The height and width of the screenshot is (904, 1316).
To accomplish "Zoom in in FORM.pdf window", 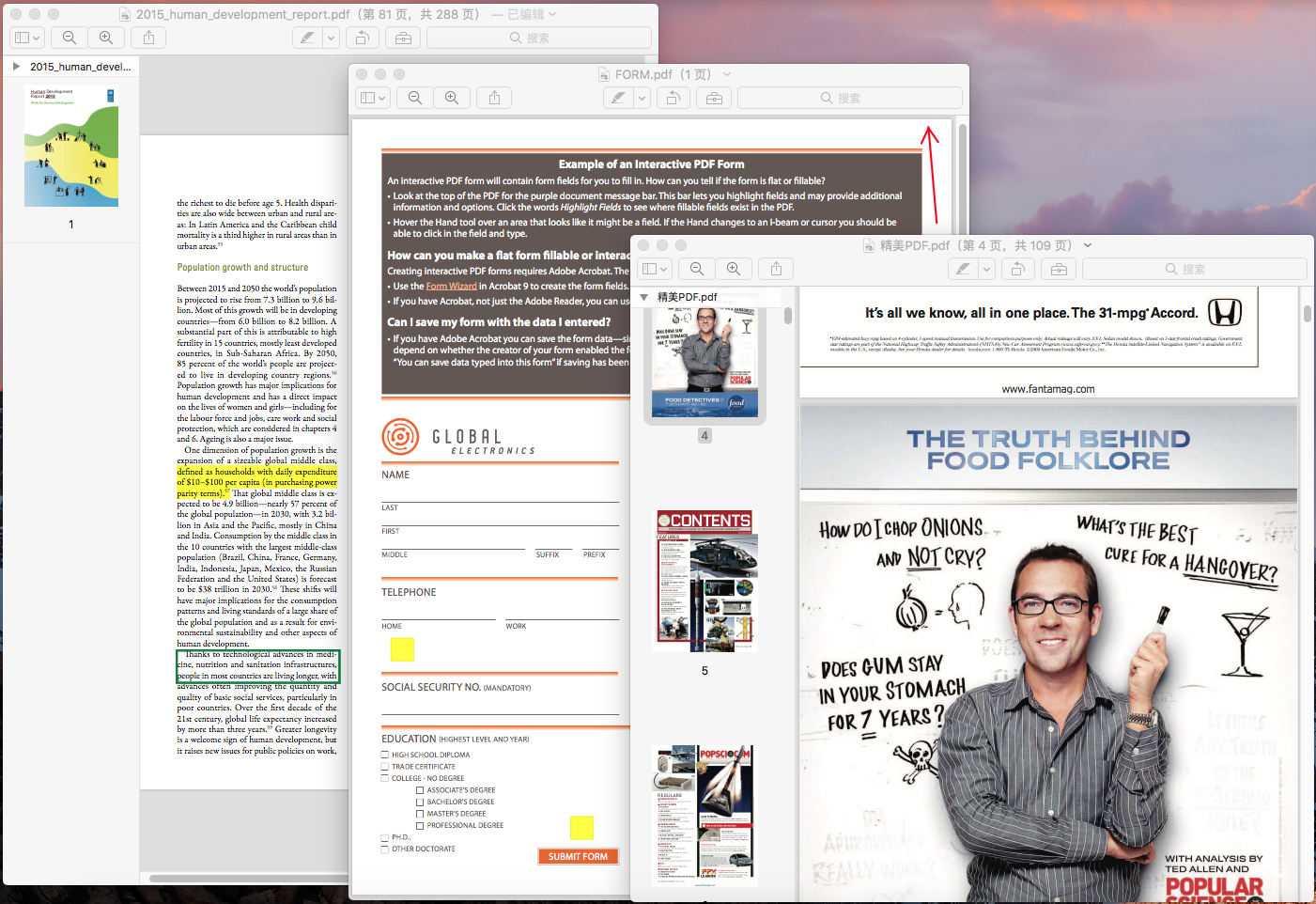I will (x=452, y=98).
